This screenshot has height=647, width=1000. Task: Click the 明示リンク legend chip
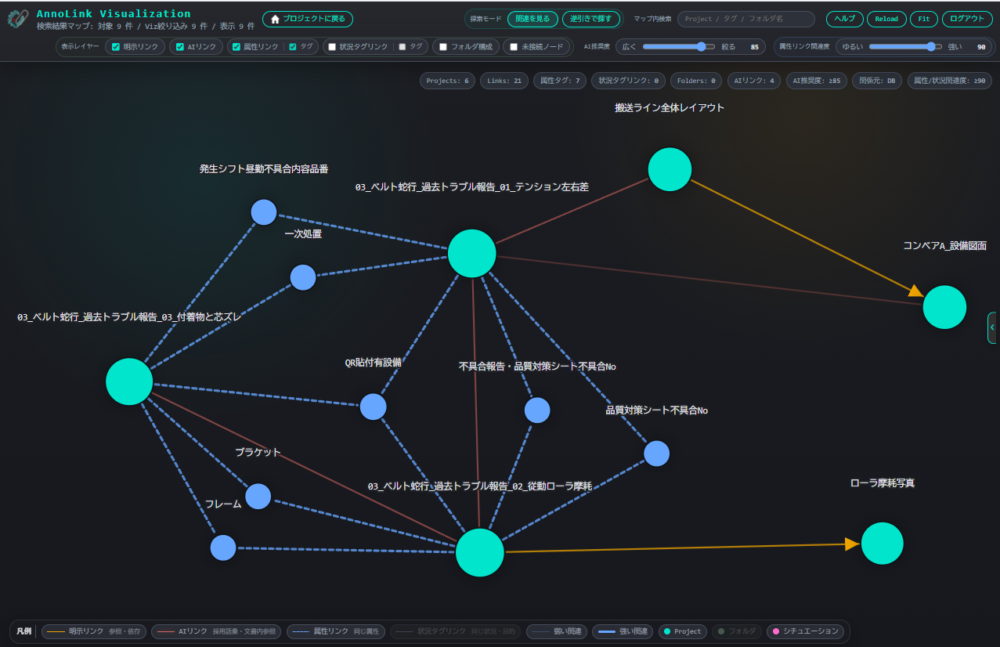click(94, 631)
